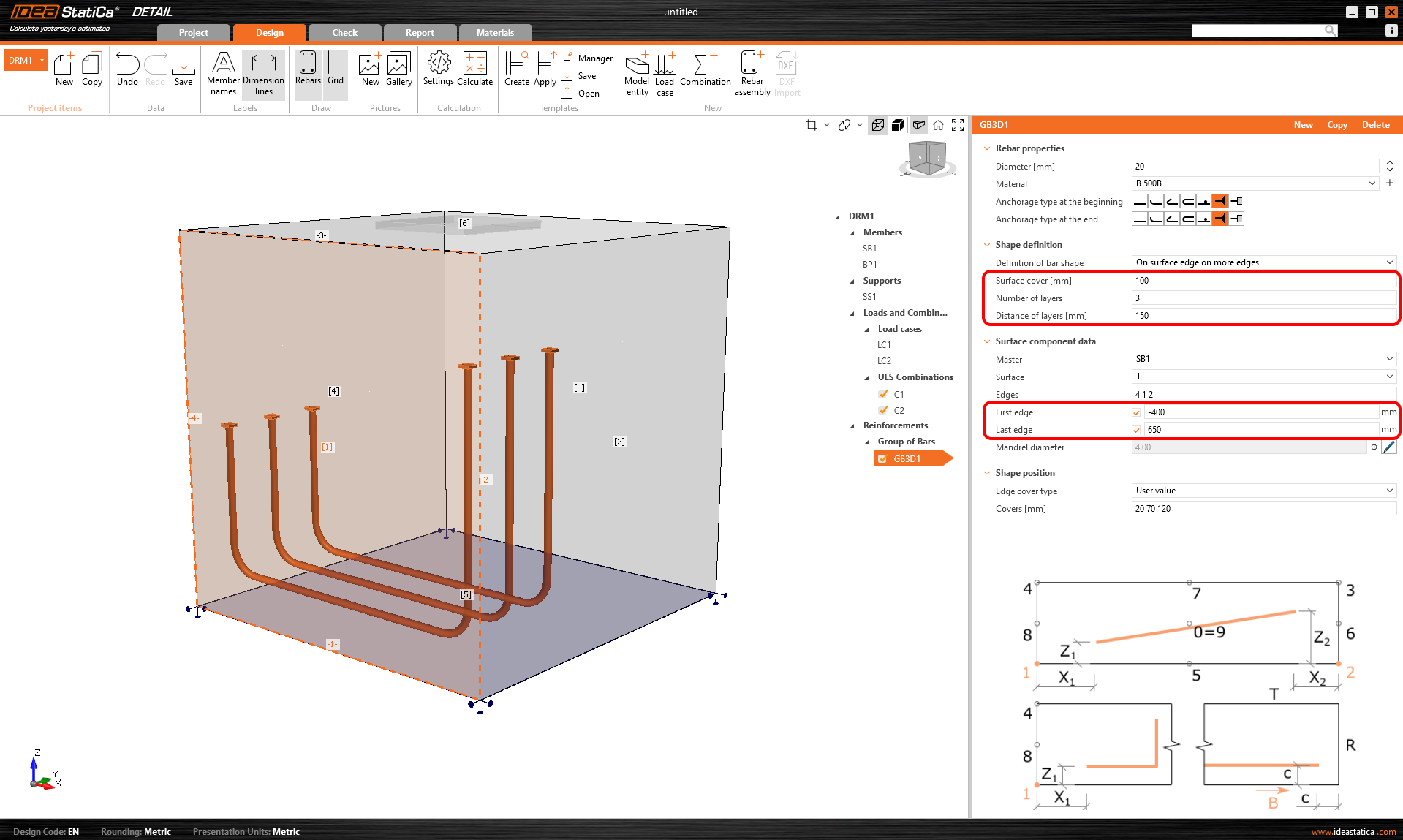Open the Definition of bar shape dropdown

point(1263,262)
